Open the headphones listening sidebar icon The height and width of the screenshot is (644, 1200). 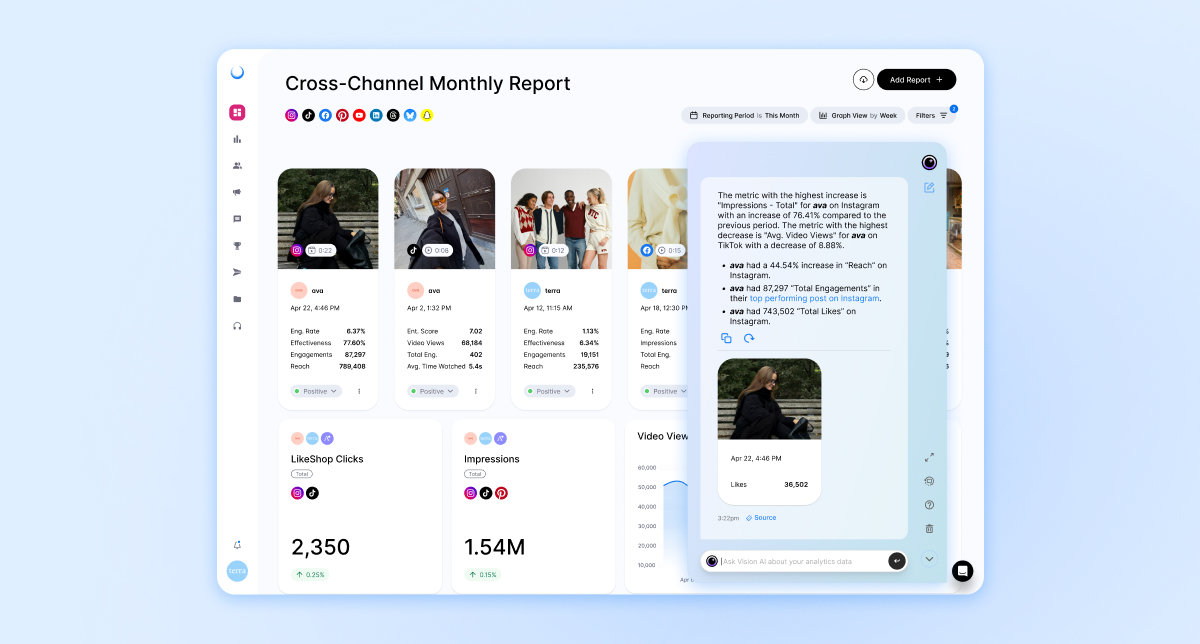coord(237,326)
